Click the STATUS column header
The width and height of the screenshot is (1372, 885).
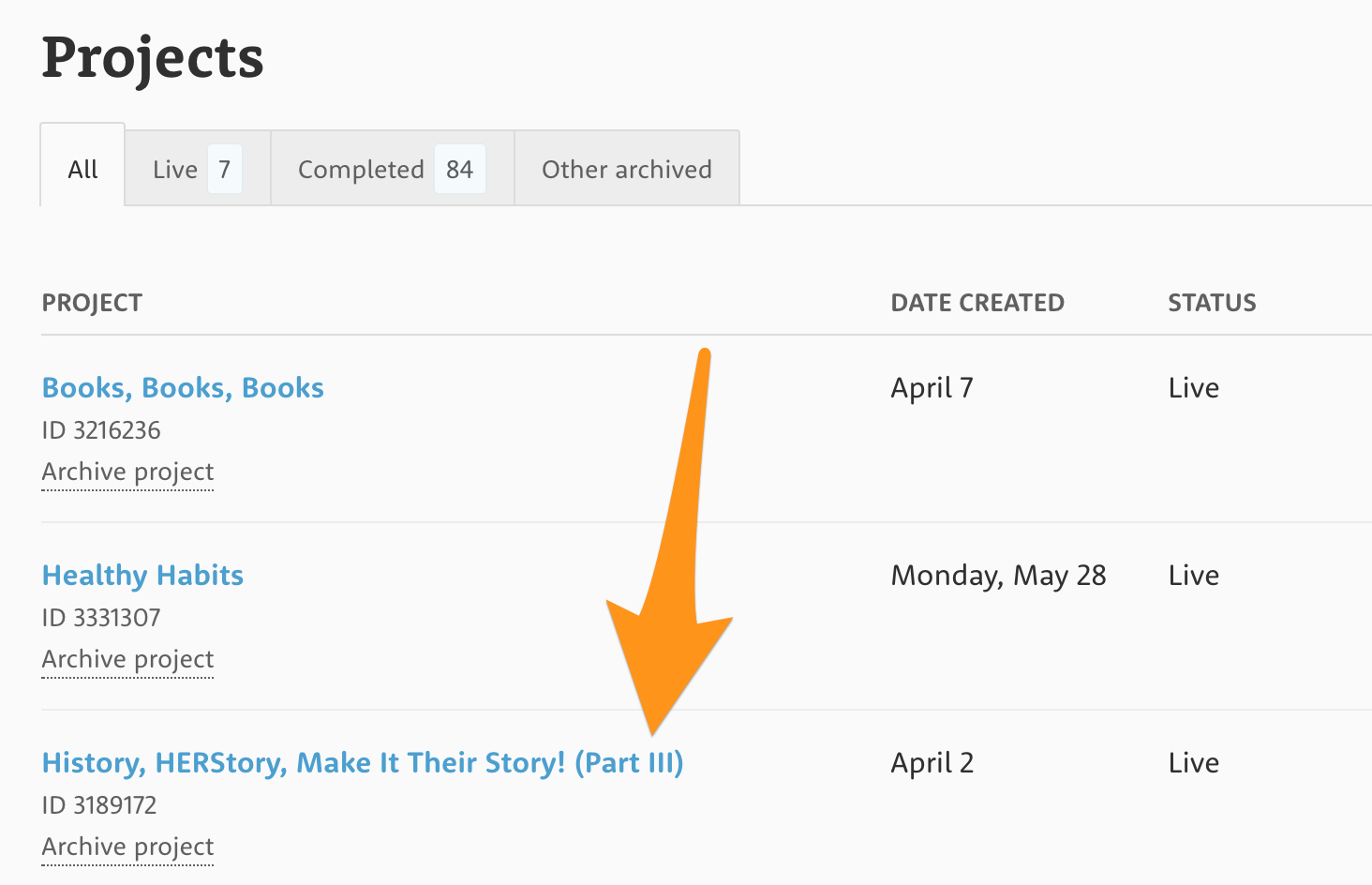[x=1212, y=303]
